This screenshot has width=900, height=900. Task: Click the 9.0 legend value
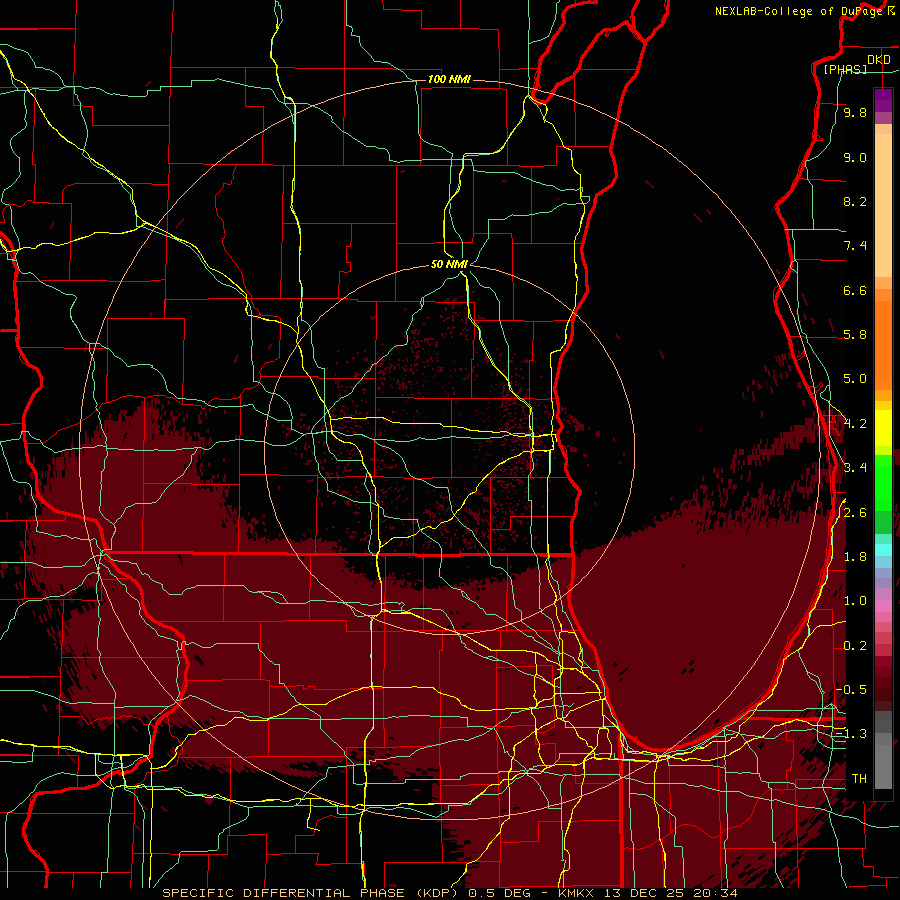[855, 157]
